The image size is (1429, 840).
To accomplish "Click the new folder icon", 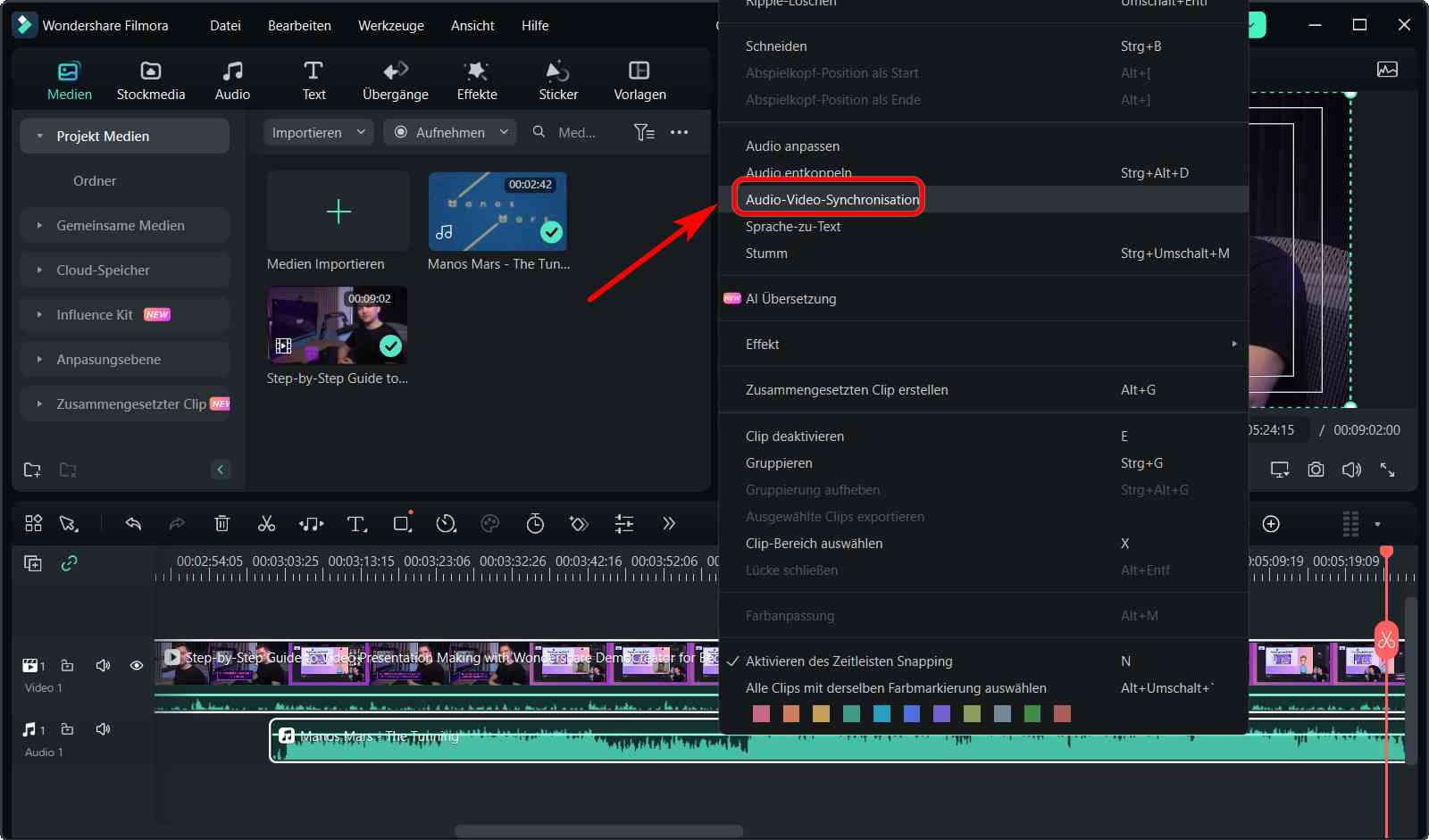I will pyautogui.click(x=32, y=470).
